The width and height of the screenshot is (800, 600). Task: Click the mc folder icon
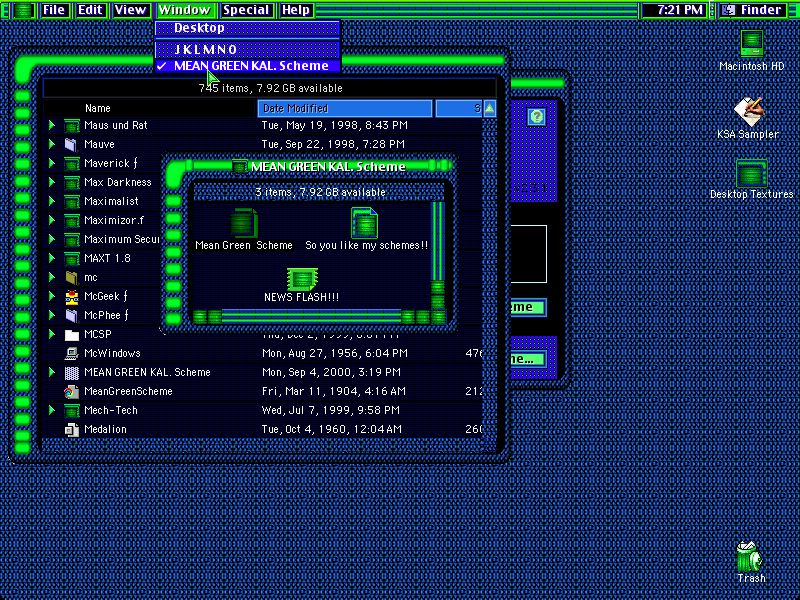[71, 278]
